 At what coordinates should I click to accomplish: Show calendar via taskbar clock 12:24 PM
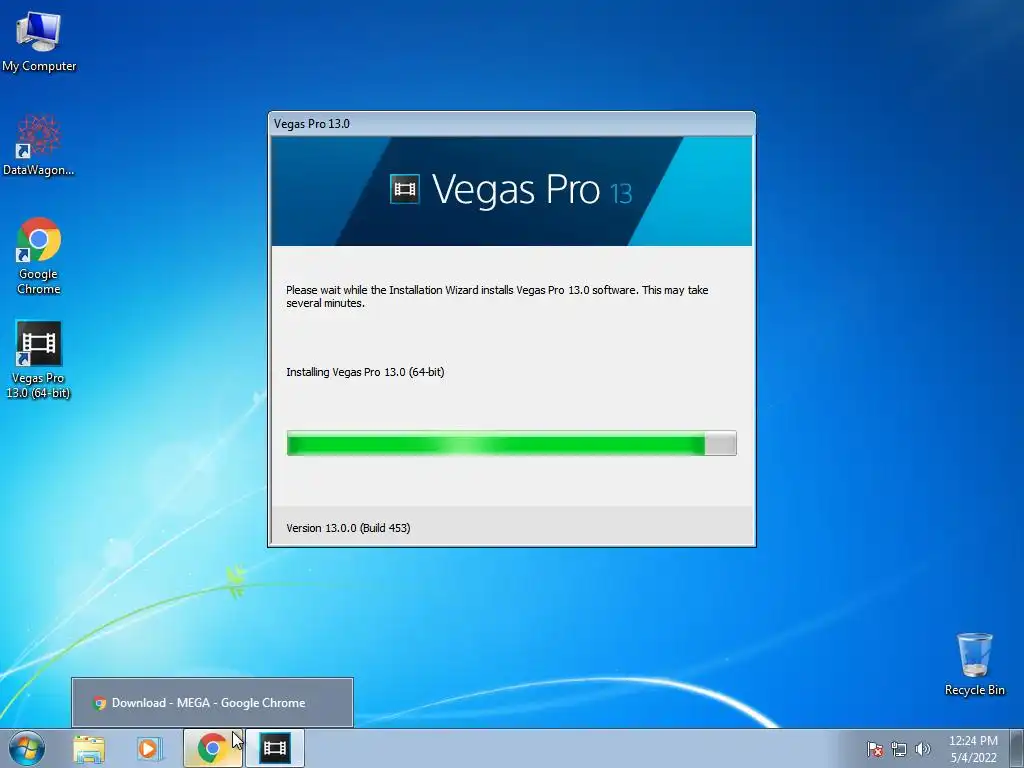973,749
